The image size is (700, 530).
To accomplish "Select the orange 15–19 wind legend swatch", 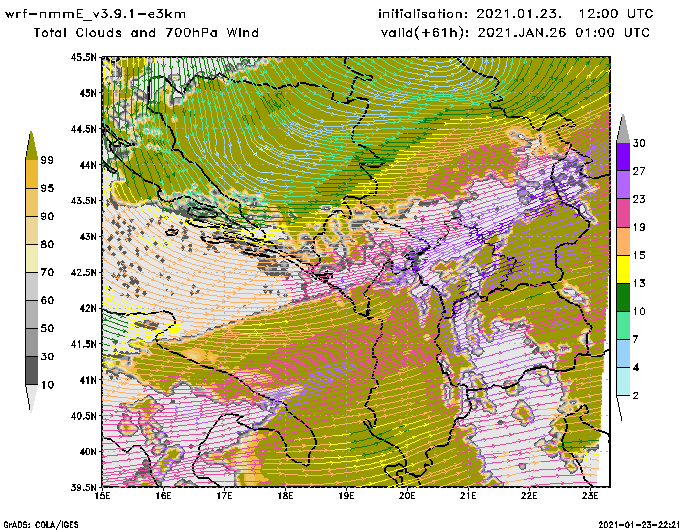I will (x=623, y=241).
